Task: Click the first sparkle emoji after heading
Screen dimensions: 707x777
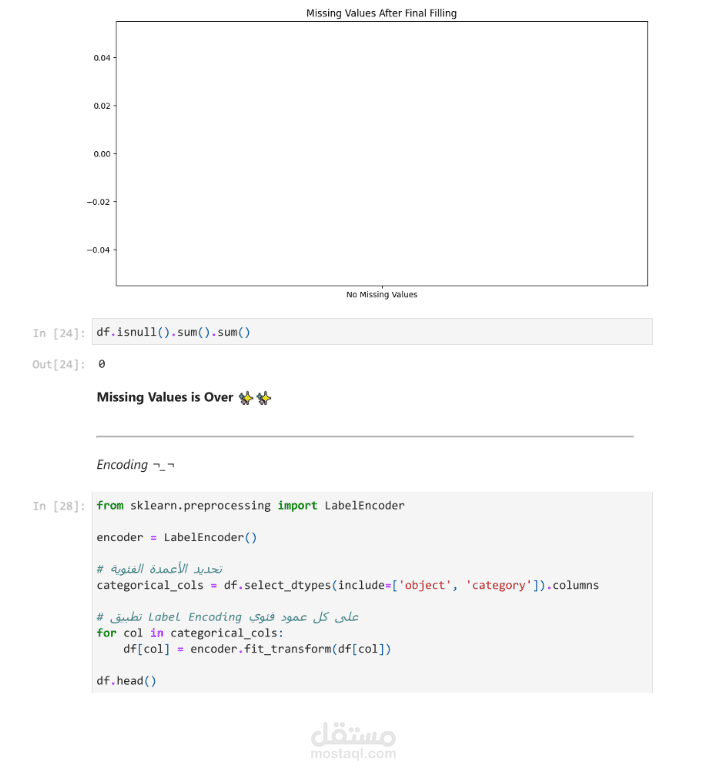Action: tap(246, 398)
